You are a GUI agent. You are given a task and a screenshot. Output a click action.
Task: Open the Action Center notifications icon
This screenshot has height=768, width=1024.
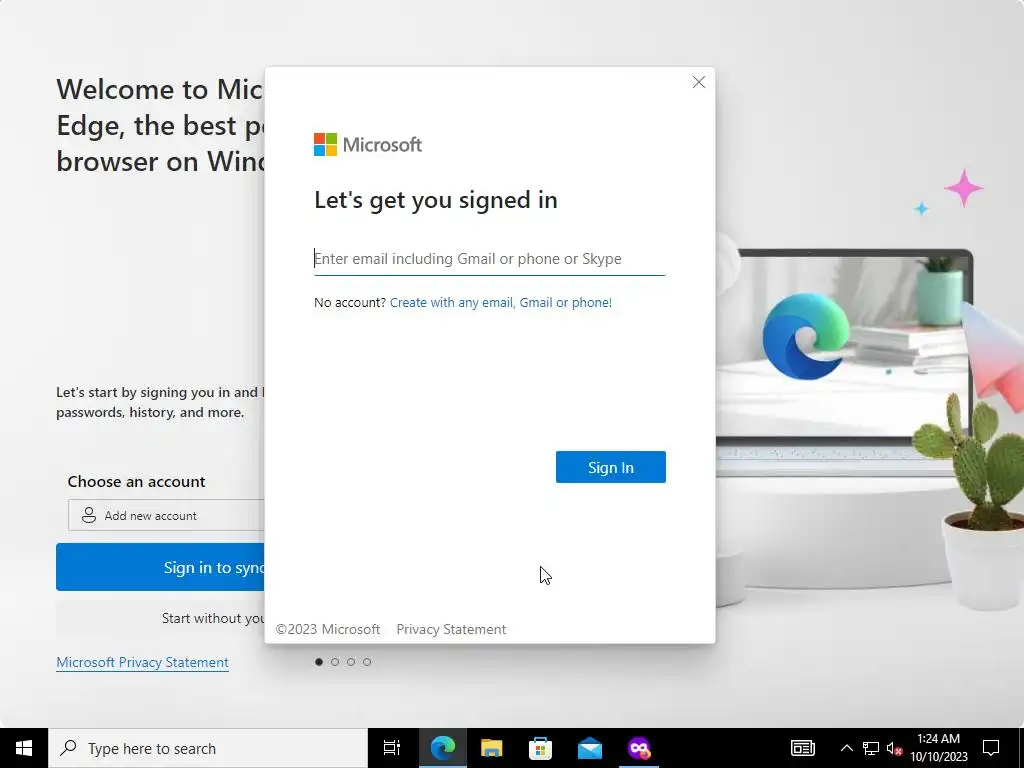point(991,748)
